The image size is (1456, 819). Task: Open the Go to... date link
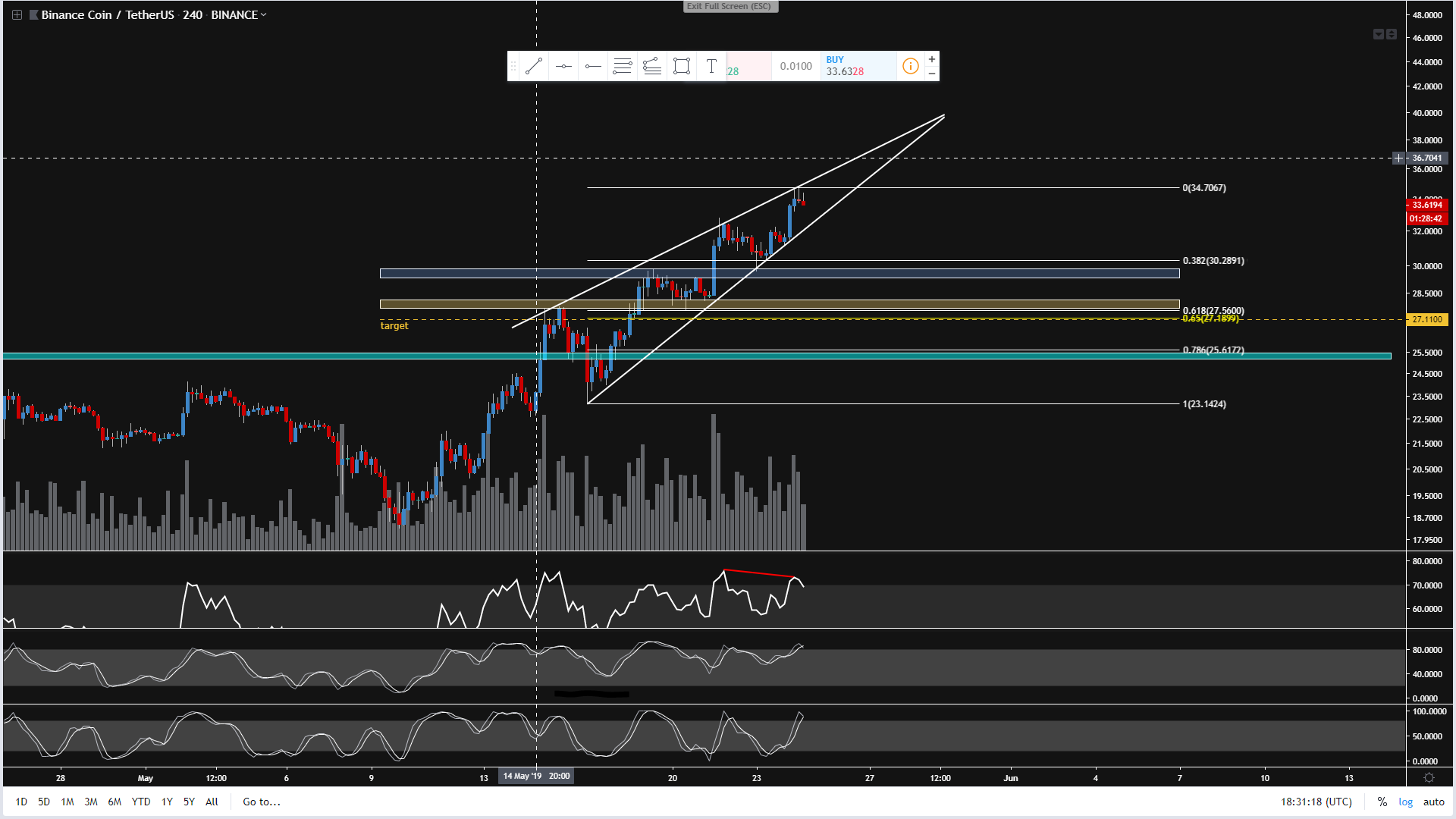tap(262, 802)
